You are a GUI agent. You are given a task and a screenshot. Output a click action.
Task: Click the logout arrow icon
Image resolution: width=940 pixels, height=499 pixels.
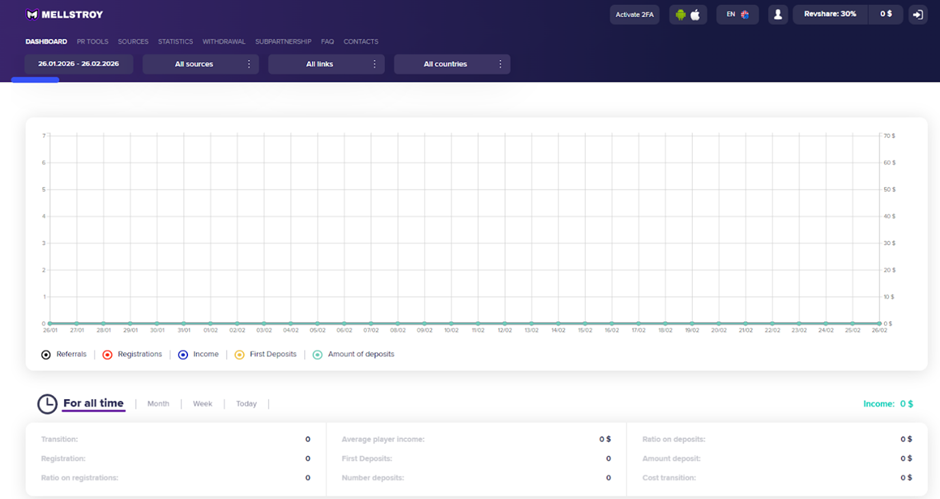(x=917, y=15)
